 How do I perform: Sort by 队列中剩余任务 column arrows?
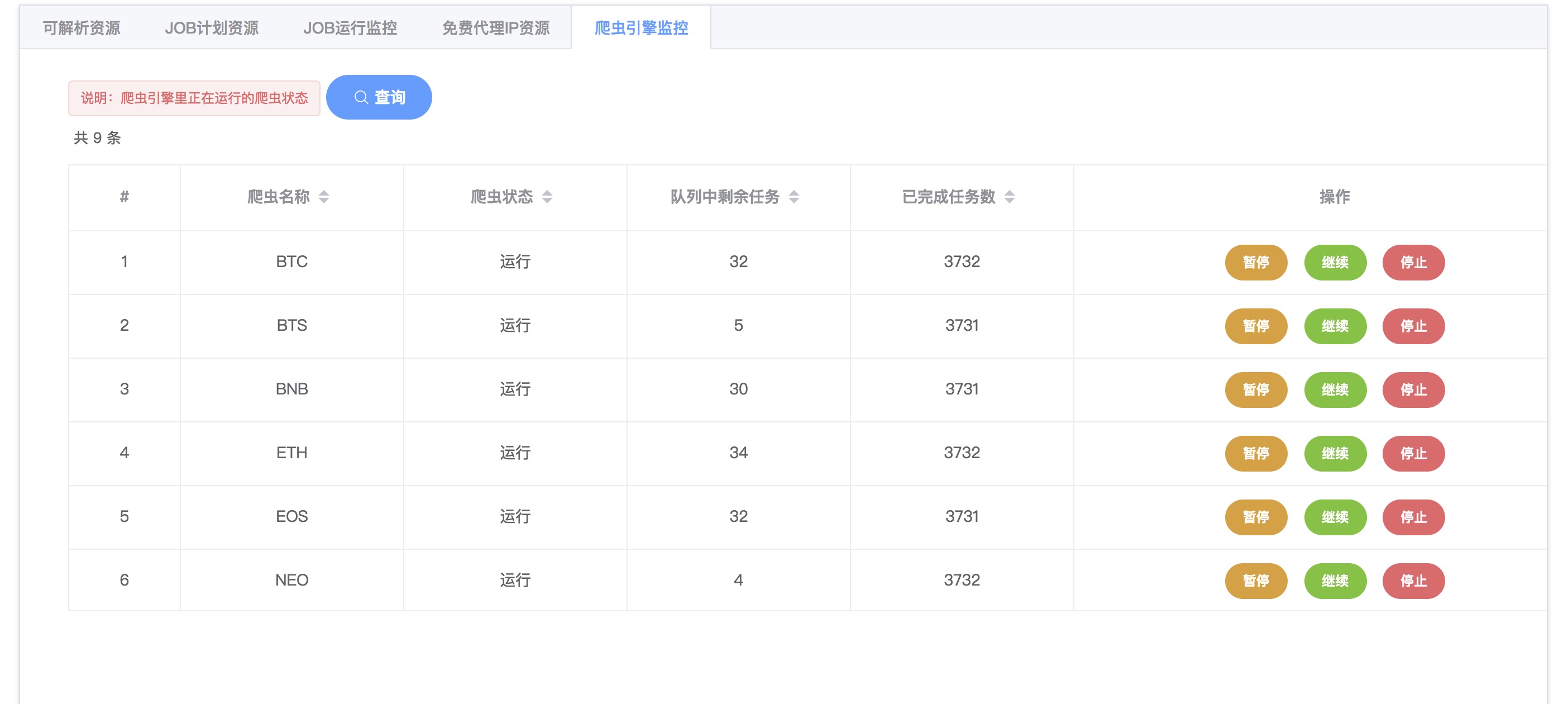[x=793, y=197]
